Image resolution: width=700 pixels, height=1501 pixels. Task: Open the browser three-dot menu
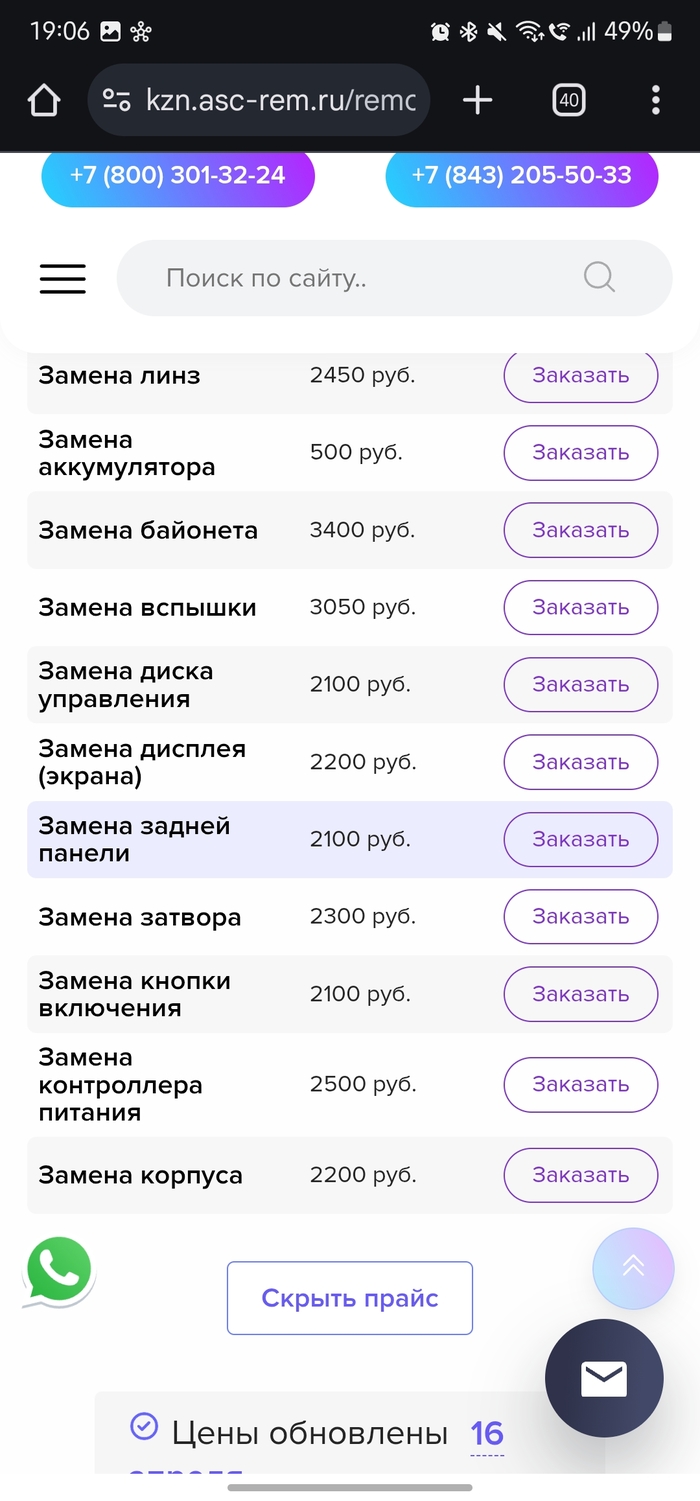click(x=655, y=100)
